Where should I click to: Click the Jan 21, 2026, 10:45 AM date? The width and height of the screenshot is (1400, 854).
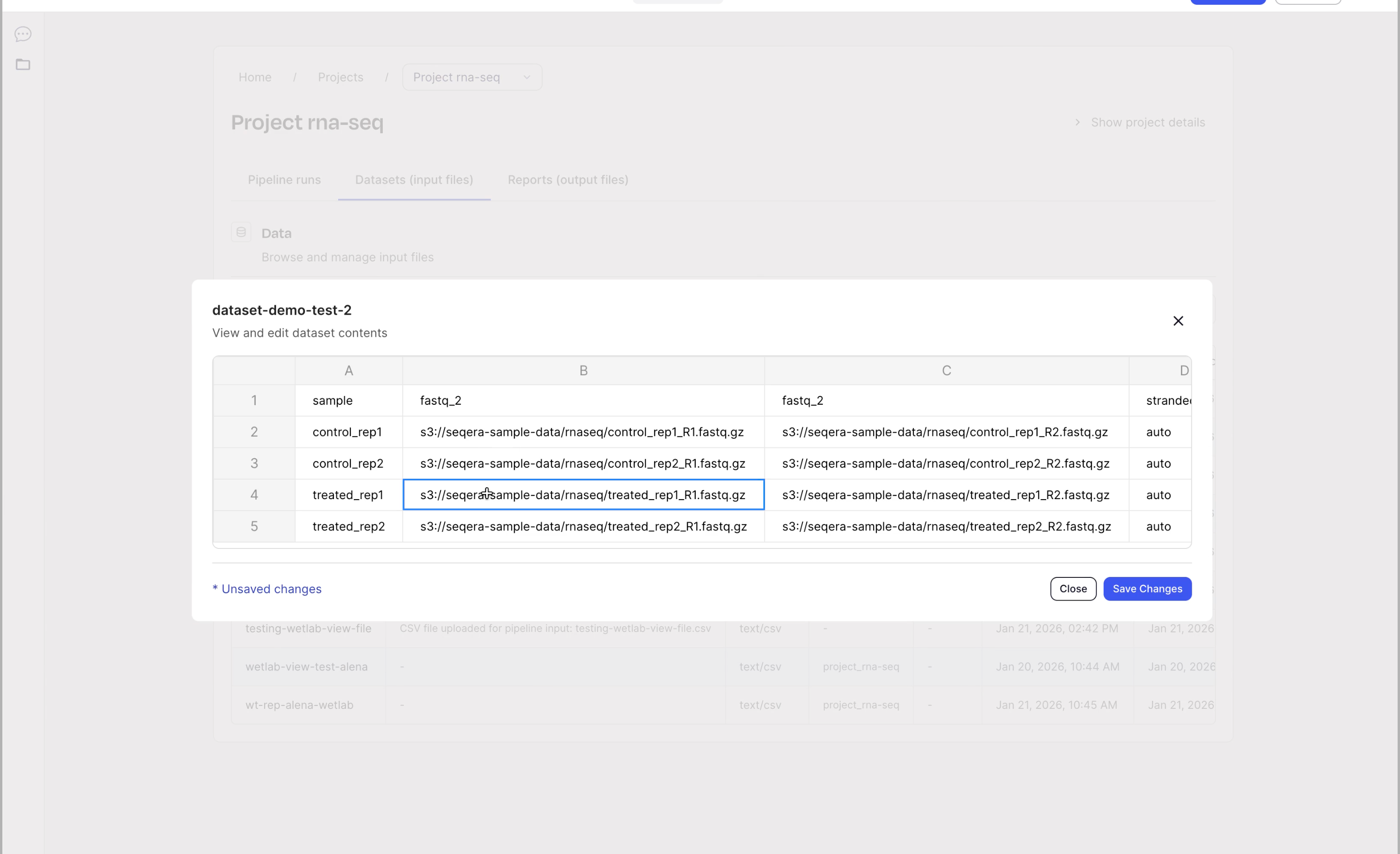(x=1056, y=705)
